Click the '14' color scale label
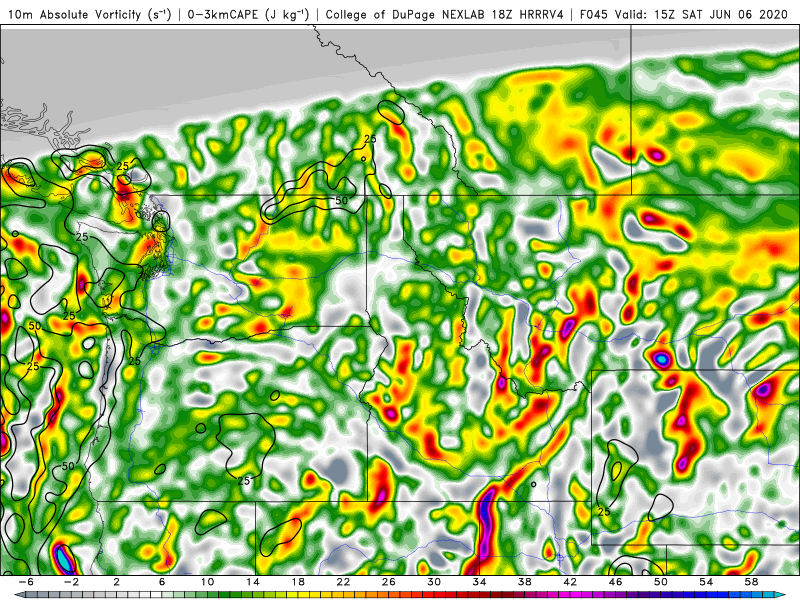800x600 pixels. coord(253,582)
